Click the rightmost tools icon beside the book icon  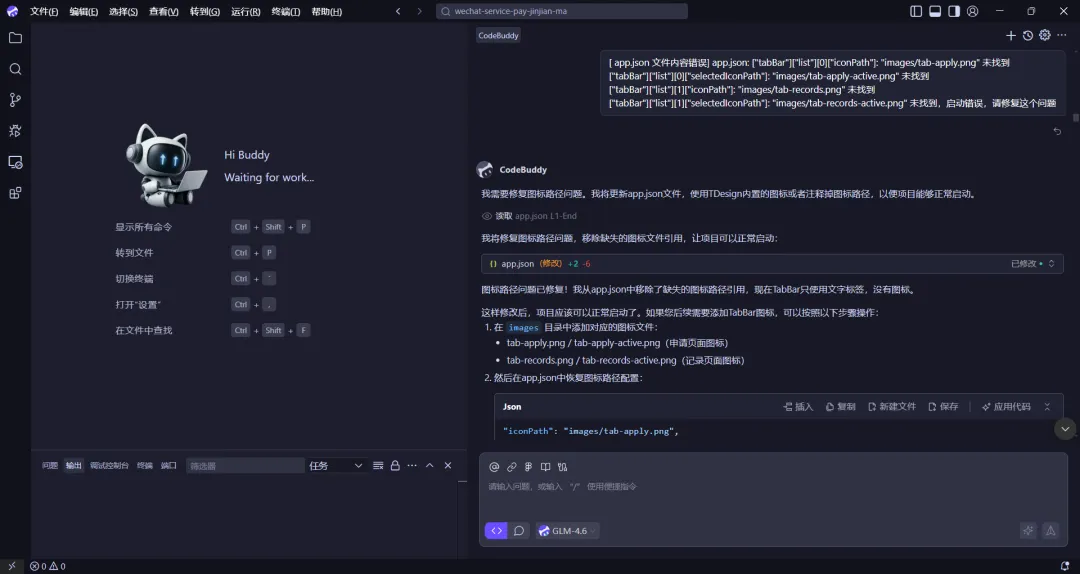563,467
